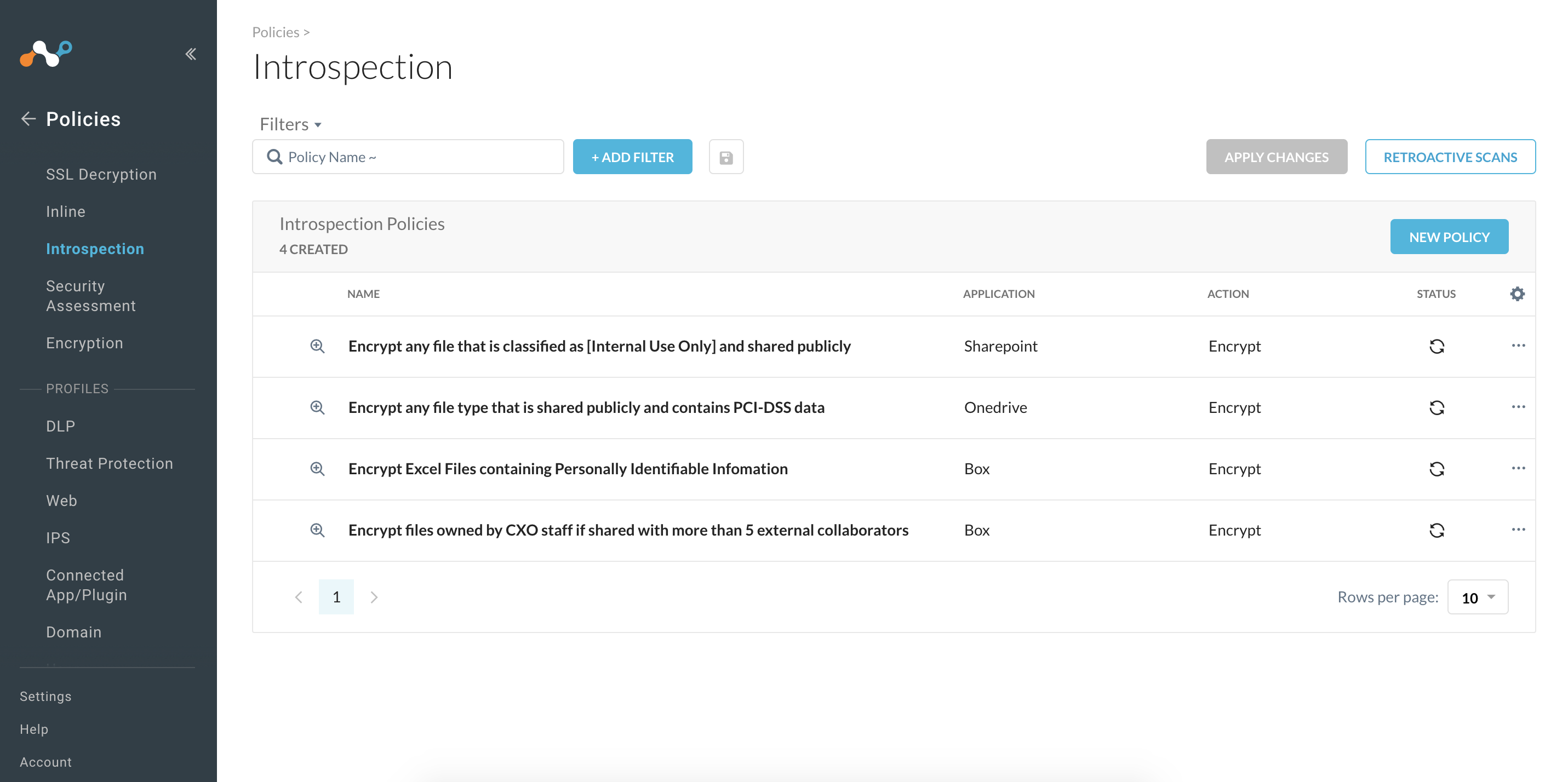Open DLP profile in sidebar
This screenshot has width=1568, height=782.
click(61, 427)
